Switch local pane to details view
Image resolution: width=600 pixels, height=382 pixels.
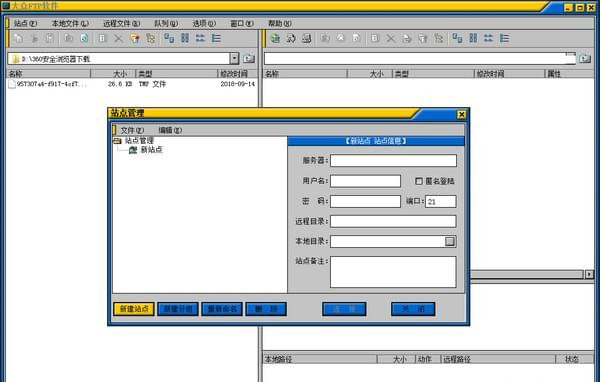(x=216, y=38)
